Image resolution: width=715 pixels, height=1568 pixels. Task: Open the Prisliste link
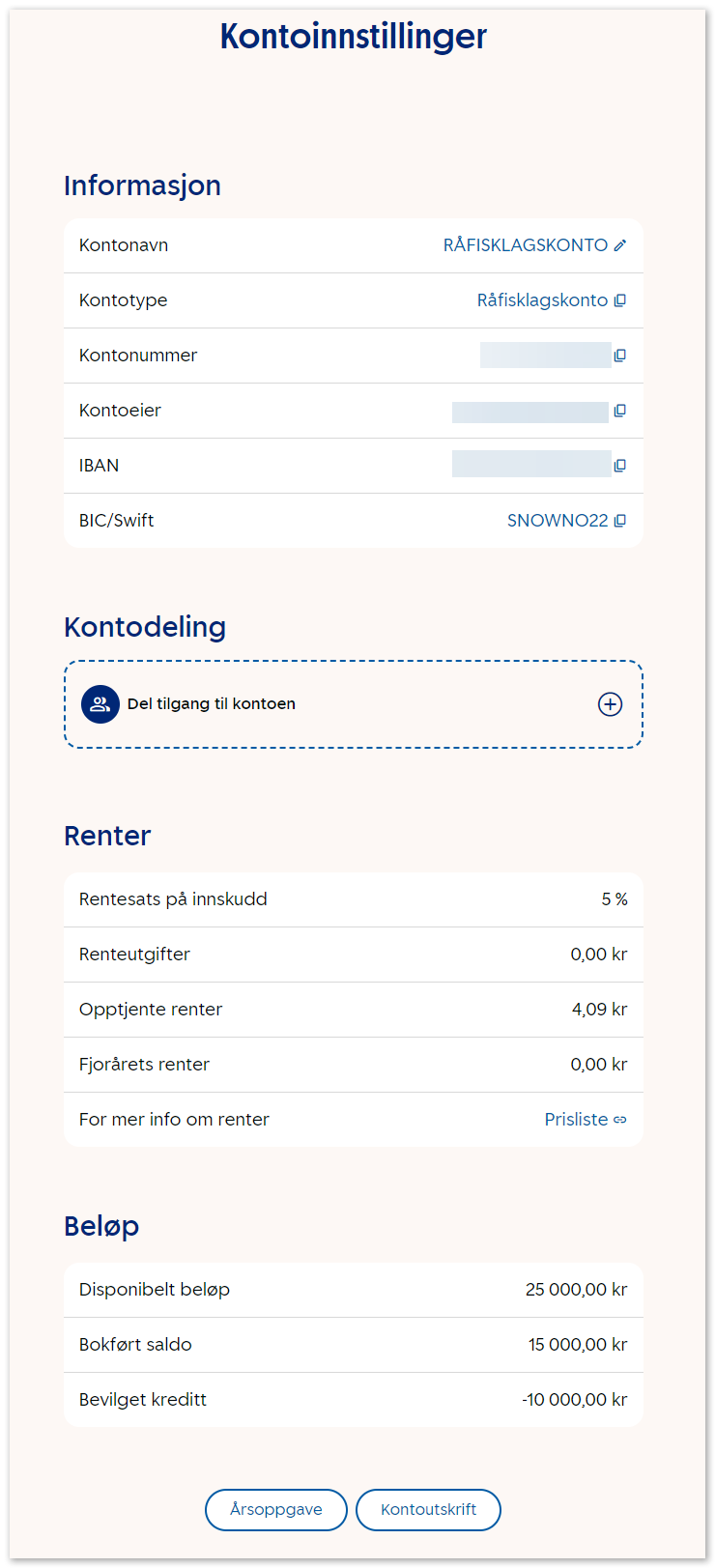[x=576, y=1120]
